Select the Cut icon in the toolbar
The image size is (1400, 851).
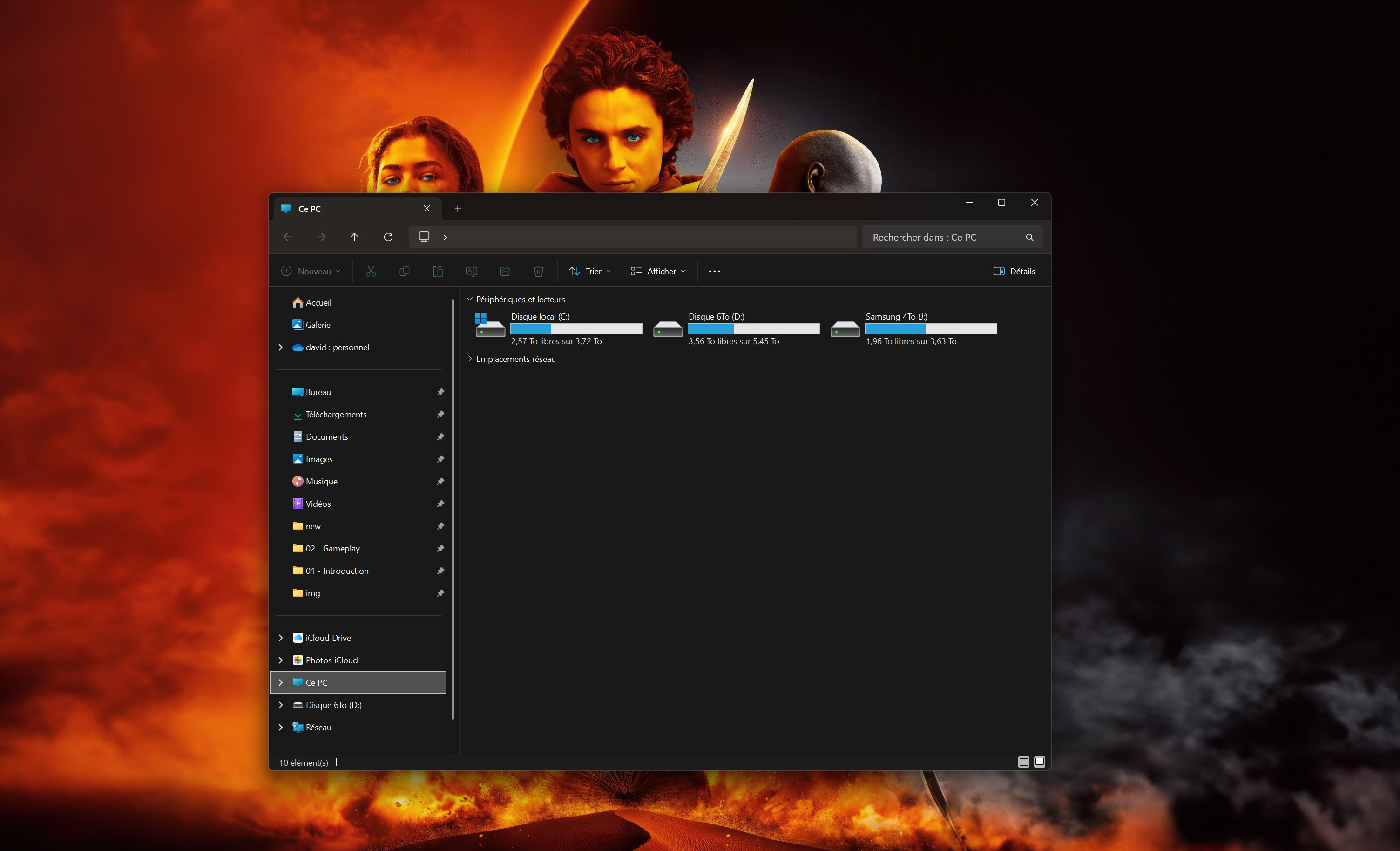371,271
